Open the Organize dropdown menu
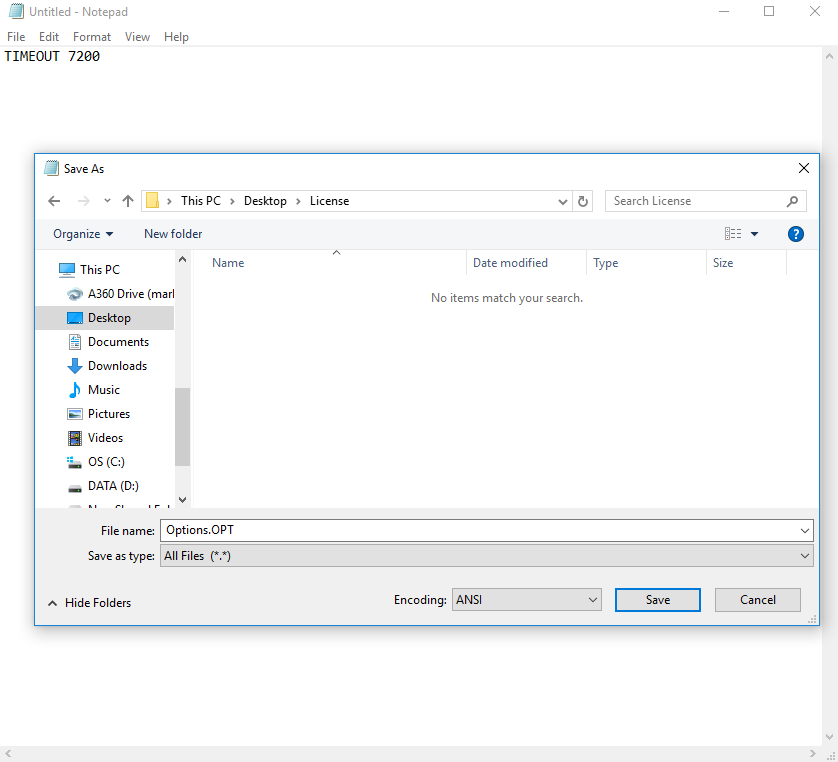Screen dimensions: 838x762 pyautogui.click(x=83, y=234)
